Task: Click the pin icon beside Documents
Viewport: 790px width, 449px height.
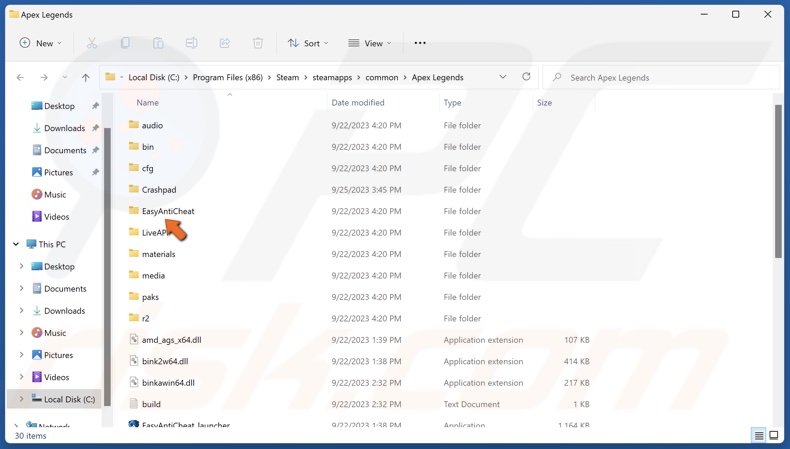Action: point(95,150)
